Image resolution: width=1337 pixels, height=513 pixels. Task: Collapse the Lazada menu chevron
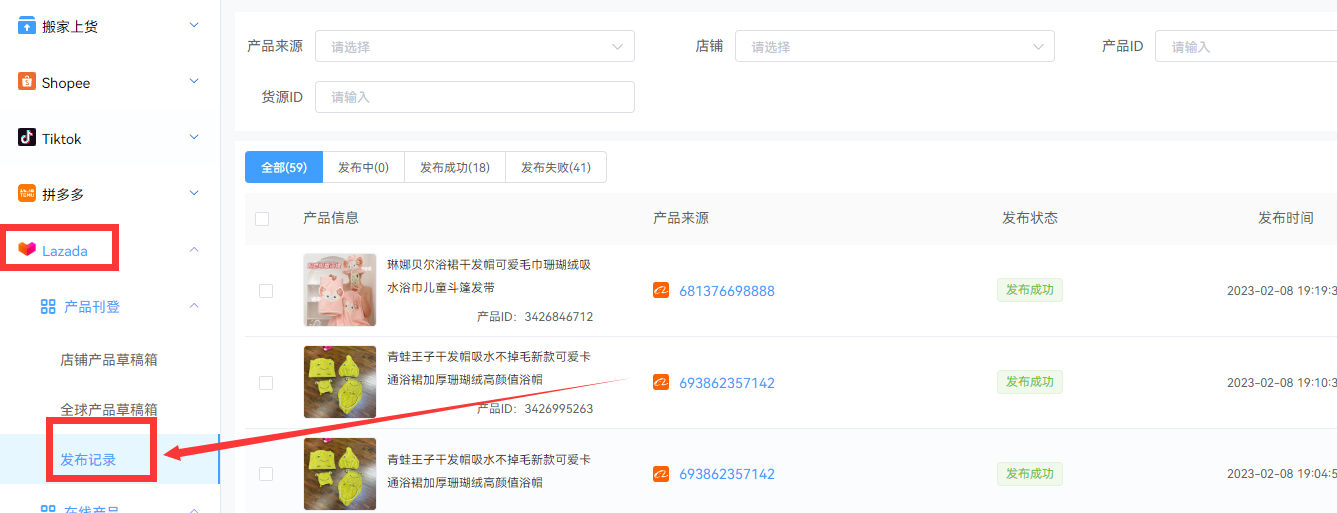pyautogui.click(x=194, y=249)
